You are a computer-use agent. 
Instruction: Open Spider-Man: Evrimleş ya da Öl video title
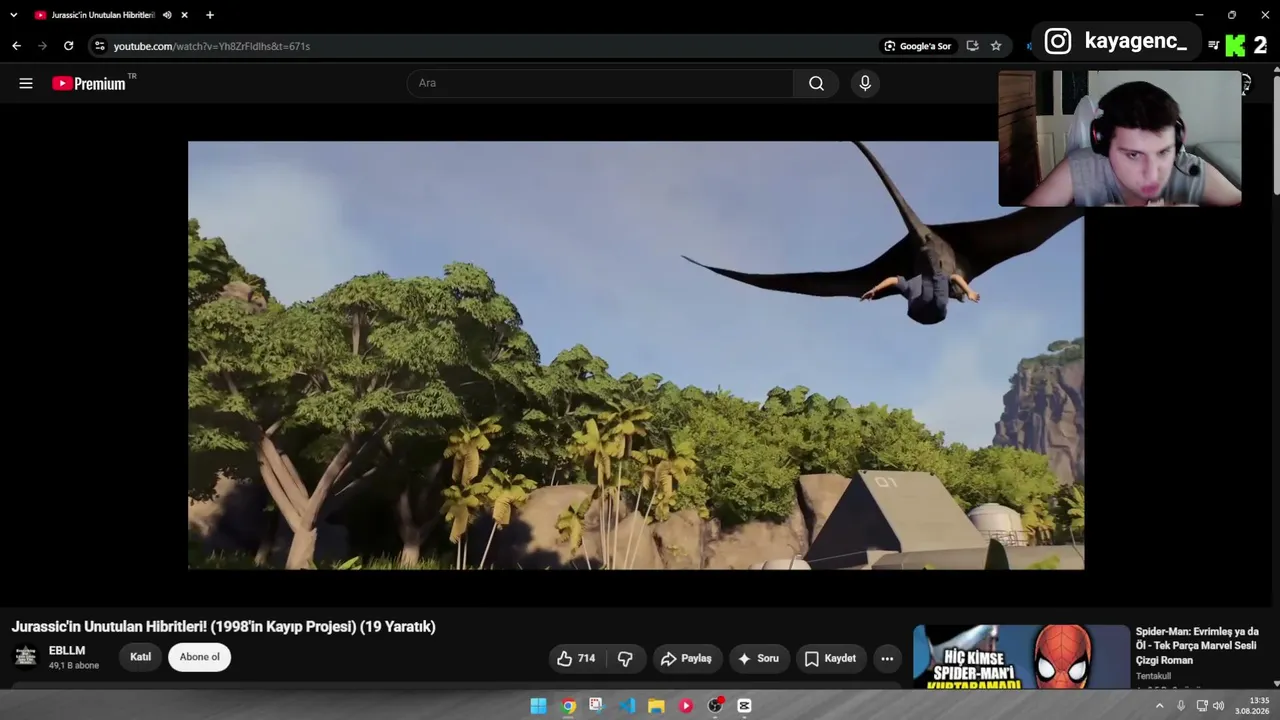tap(1197, 646)
